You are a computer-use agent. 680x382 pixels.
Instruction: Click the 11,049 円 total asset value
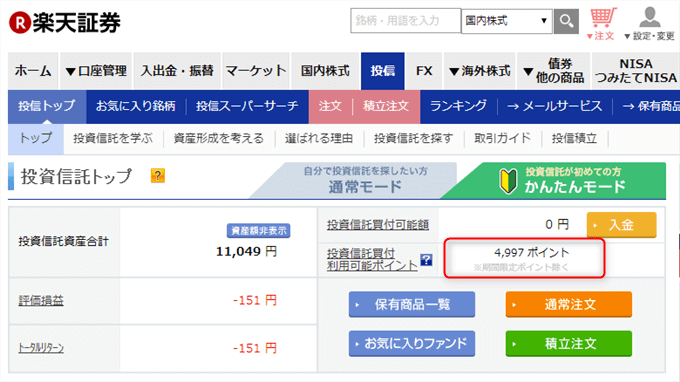tap(246, 251)
